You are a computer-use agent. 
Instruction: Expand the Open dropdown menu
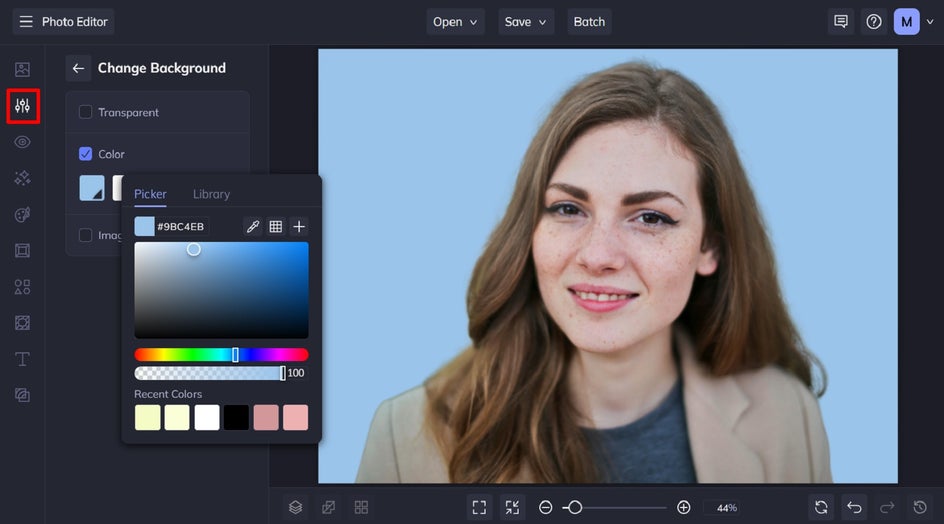[x=455, y=22]
